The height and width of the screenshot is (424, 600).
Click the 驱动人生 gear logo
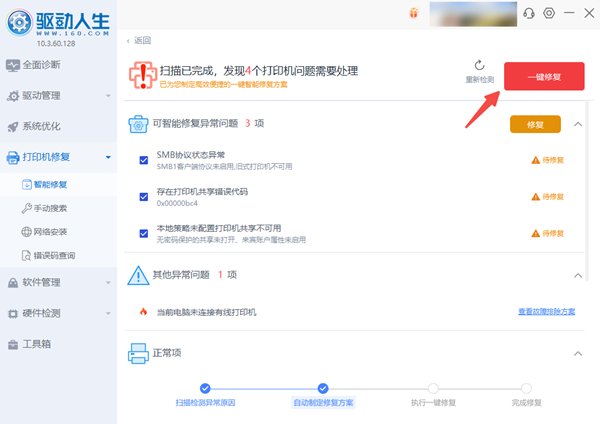(19, 23)
